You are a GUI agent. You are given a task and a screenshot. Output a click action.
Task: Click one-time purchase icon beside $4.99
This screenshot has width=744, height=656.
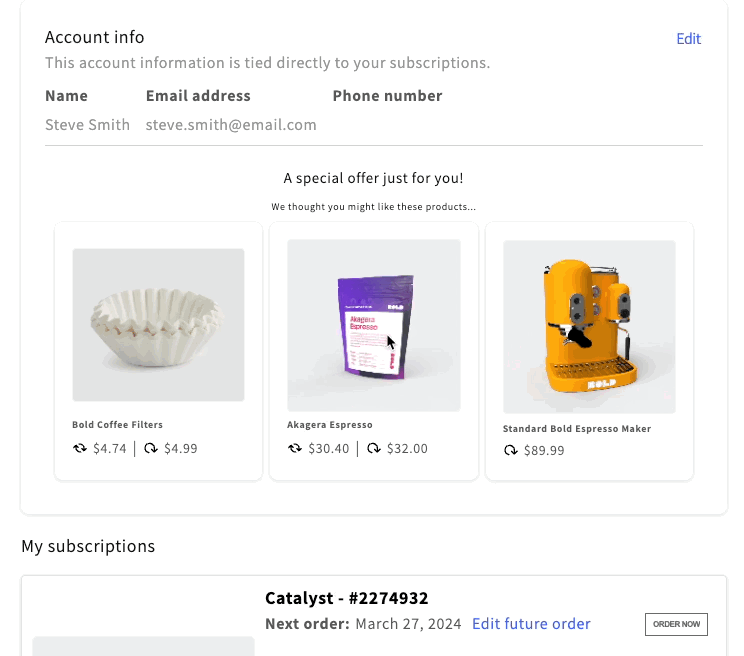[x=151, y=448]
